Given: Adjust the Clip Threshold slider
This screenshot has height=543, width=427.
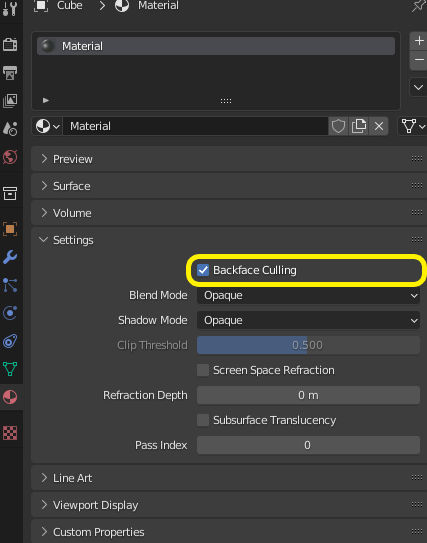Looking at the screenshot, I should click(308, 345).
